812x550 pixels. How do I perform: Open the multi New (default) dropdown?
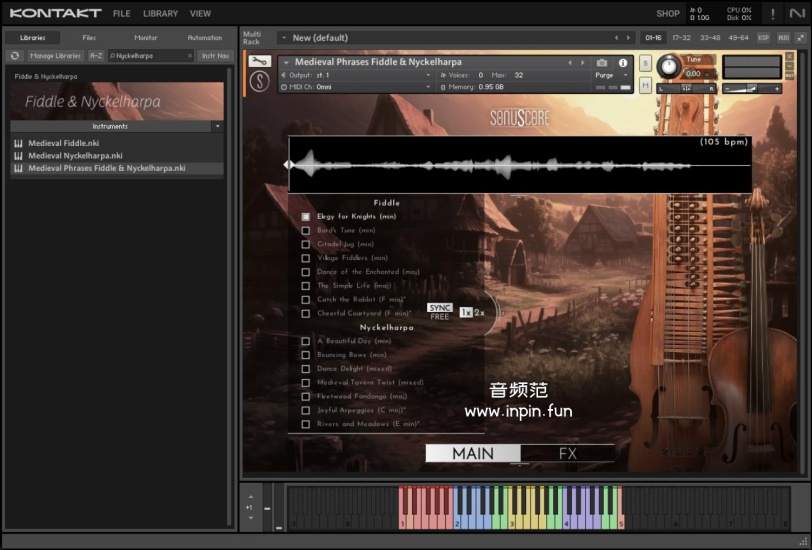coord(284,38)
